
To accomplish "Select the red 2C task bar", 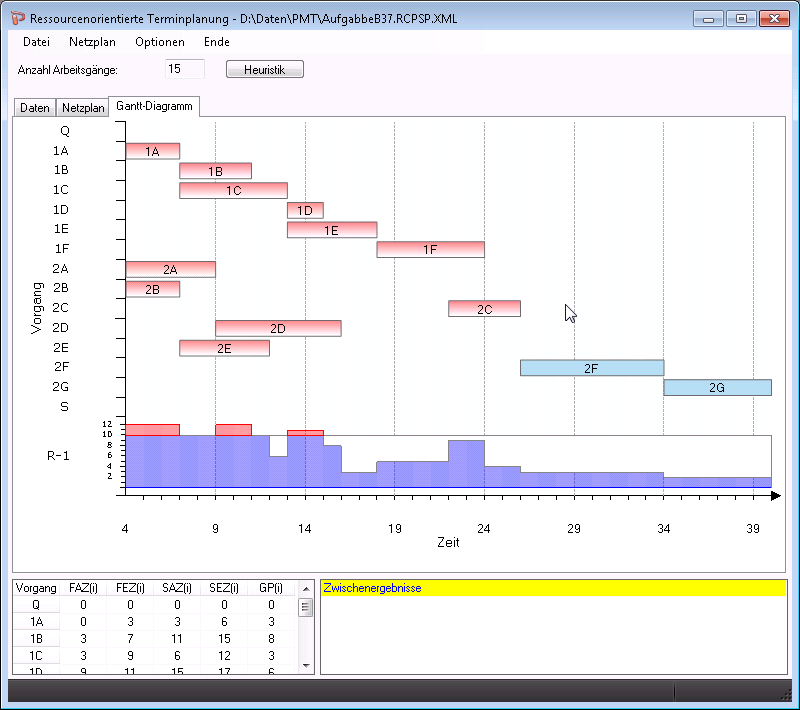I will (484, 309).
